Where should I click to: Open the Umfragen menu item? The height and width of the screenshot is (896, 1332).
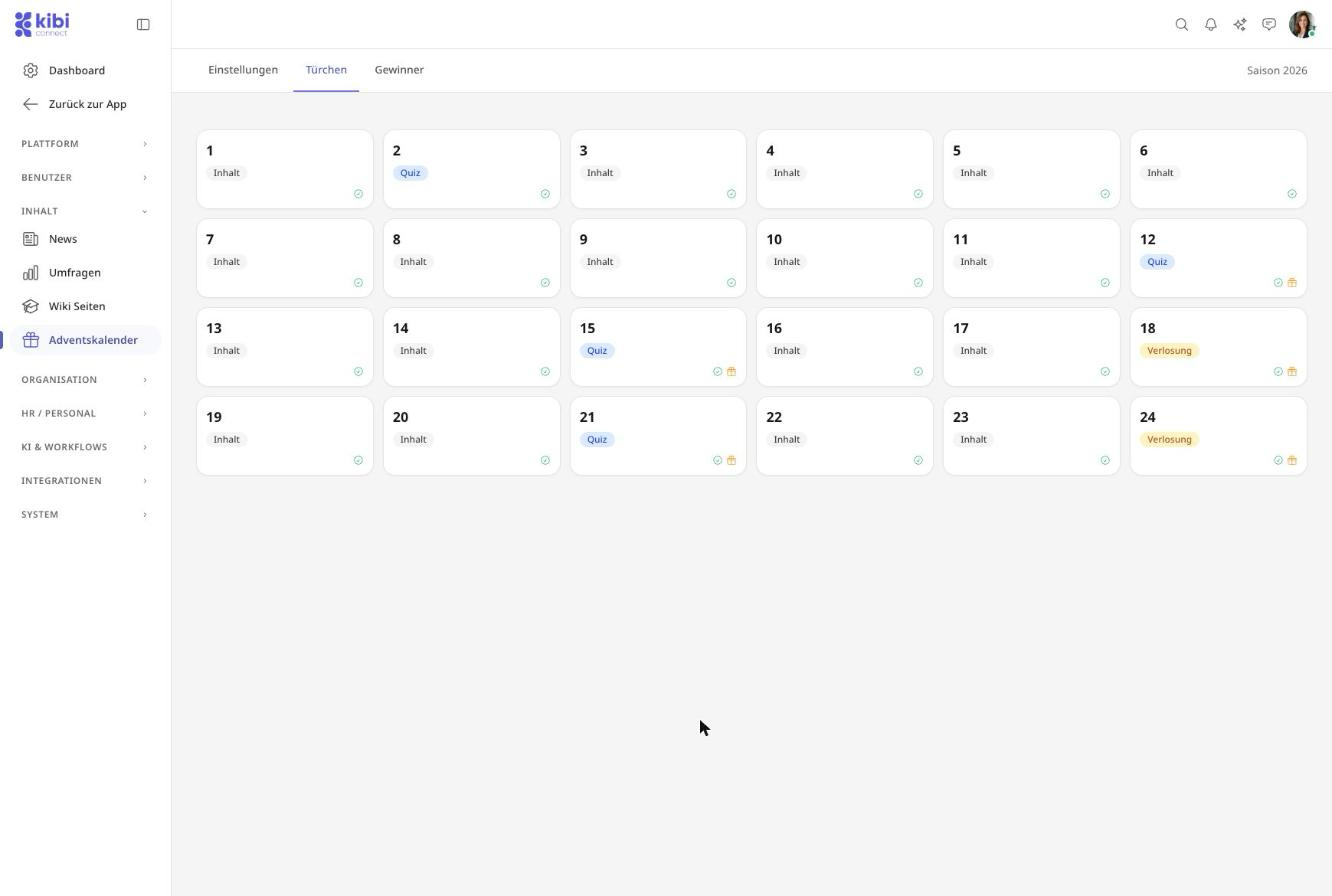click(86, 273)
